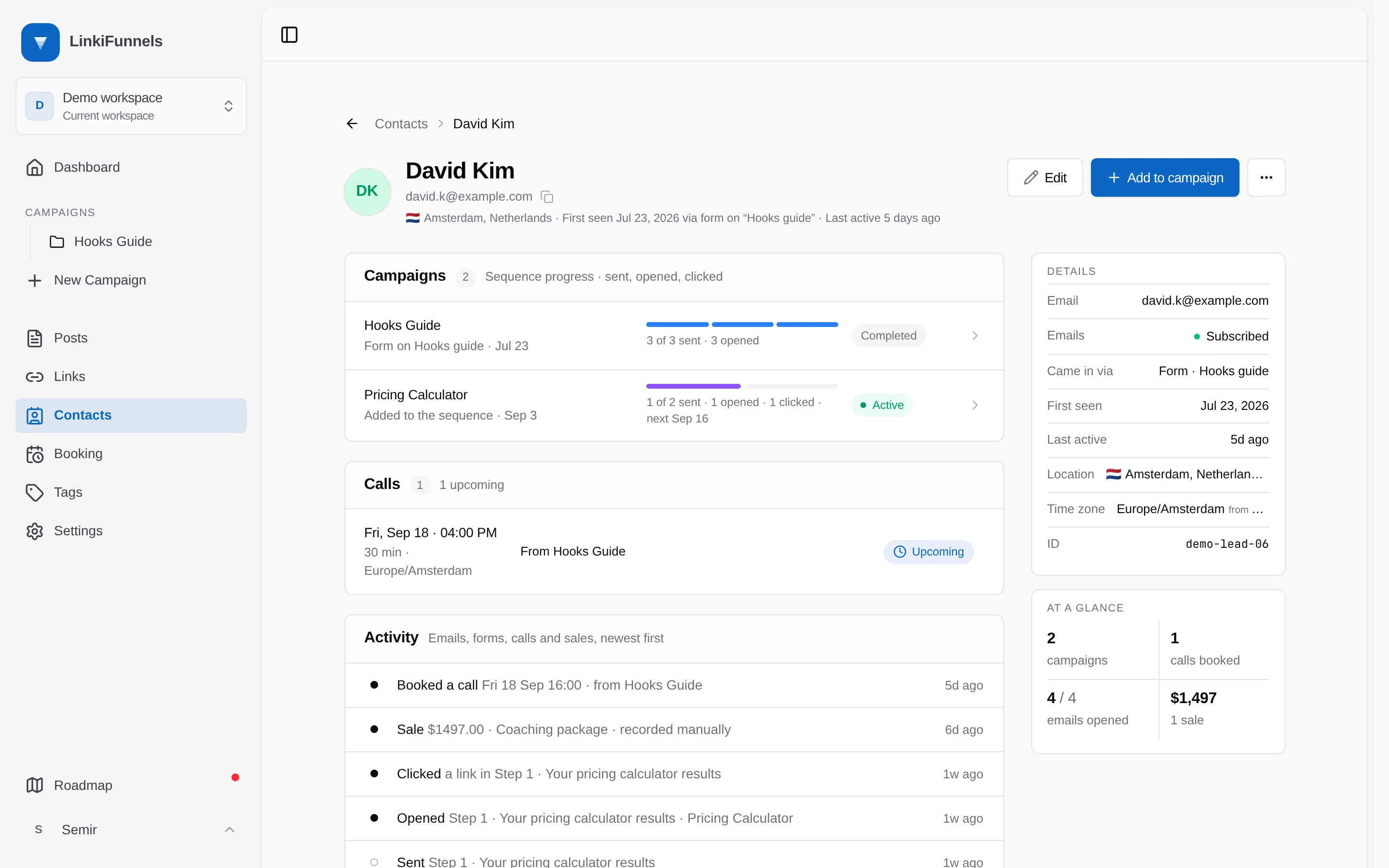Click the demo-lead-06 ID value
This screenshot has width=1389, height=868.
pyautogui.click(x=1227, y=544)
